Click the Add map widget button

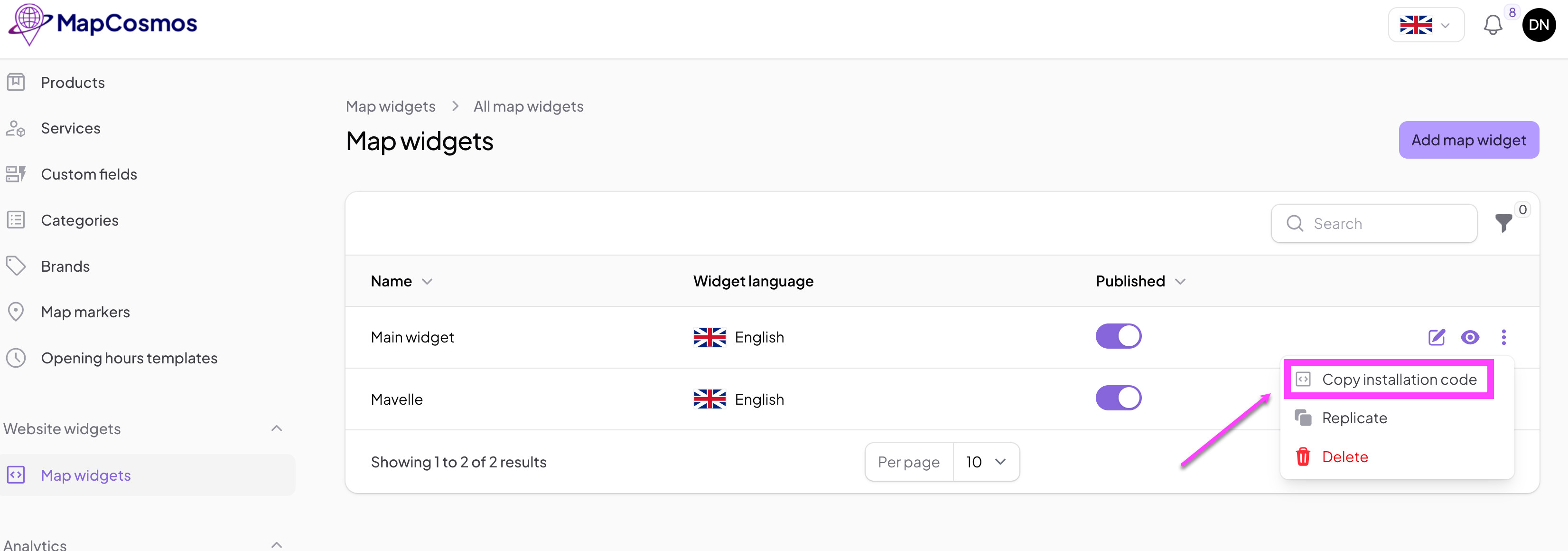pos(1467,140)
